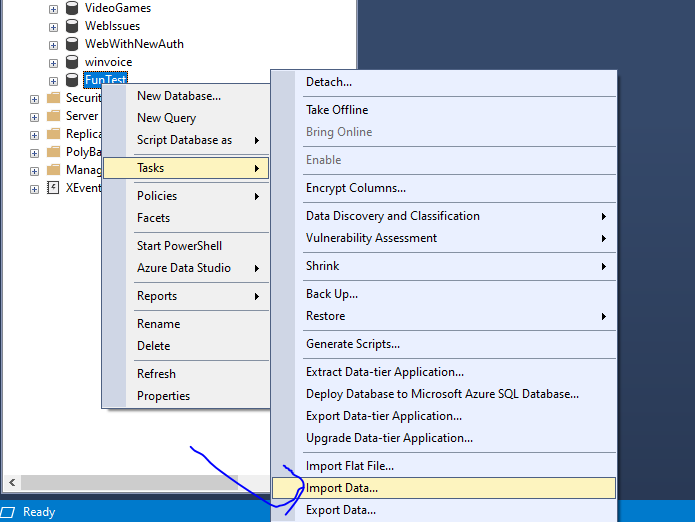Click the WebWithNewAuth database icon
Screen dimensions: 695x522
tap(72, 44)
